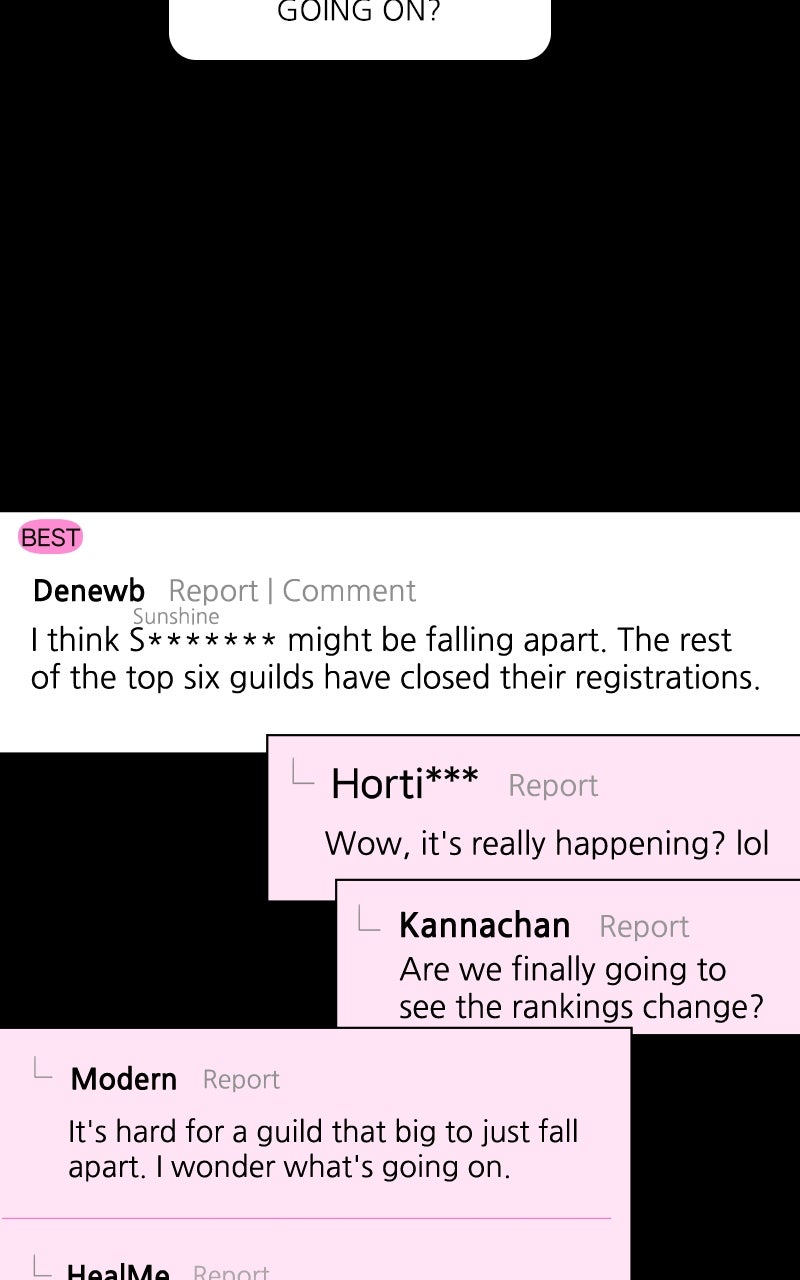Click reply arrow icon beside Kannachan
Viewport: 800px width, 1280px height.
[x=368, y=919]
